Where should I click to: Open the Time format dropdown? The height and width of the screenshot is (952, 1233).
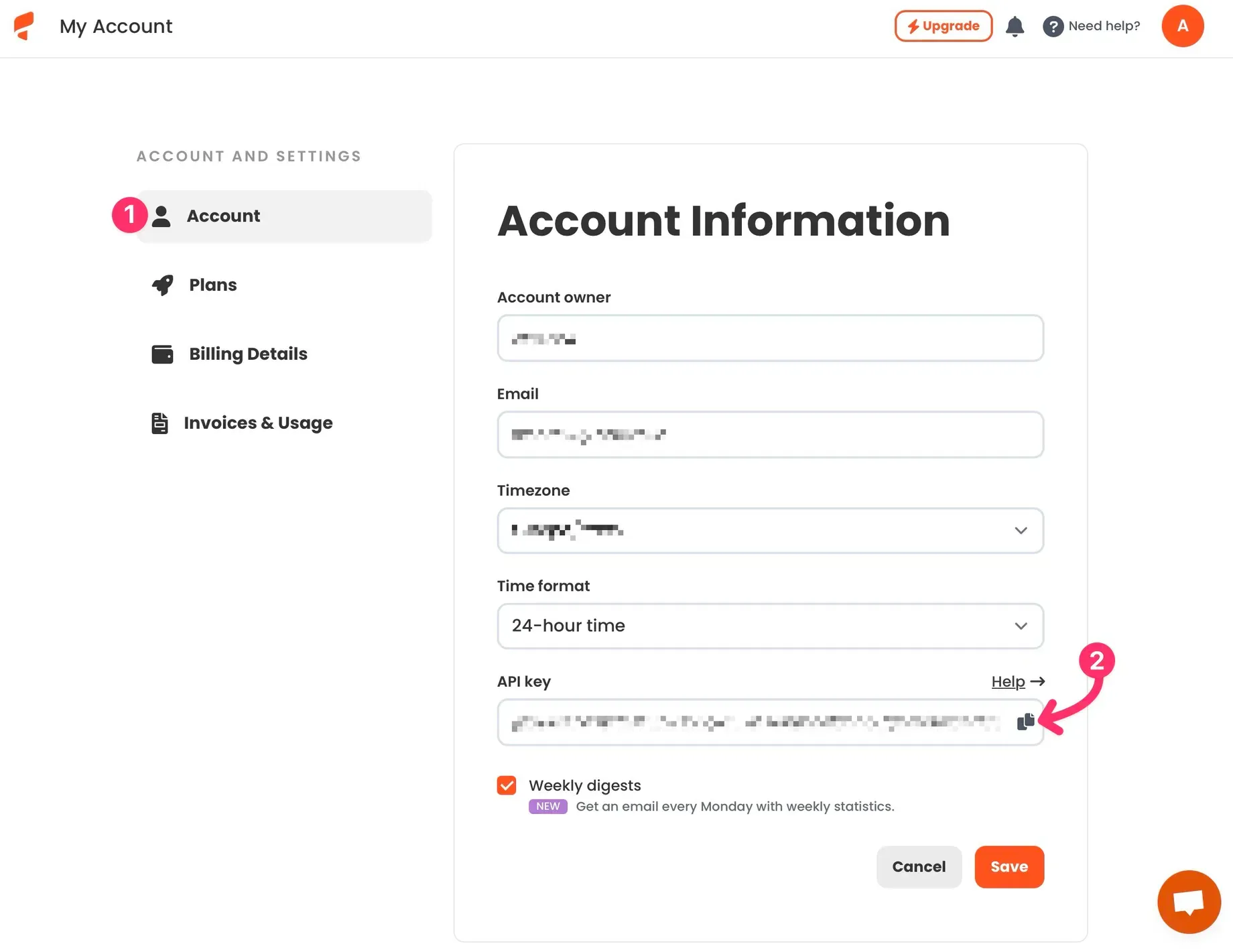(x=770, y=626)
